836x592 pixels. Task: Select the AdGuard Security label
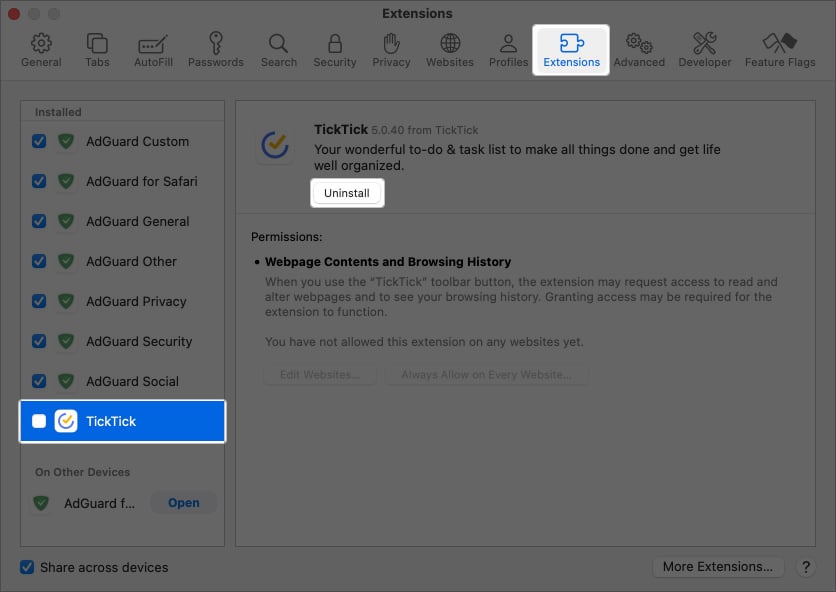[139, 341]
